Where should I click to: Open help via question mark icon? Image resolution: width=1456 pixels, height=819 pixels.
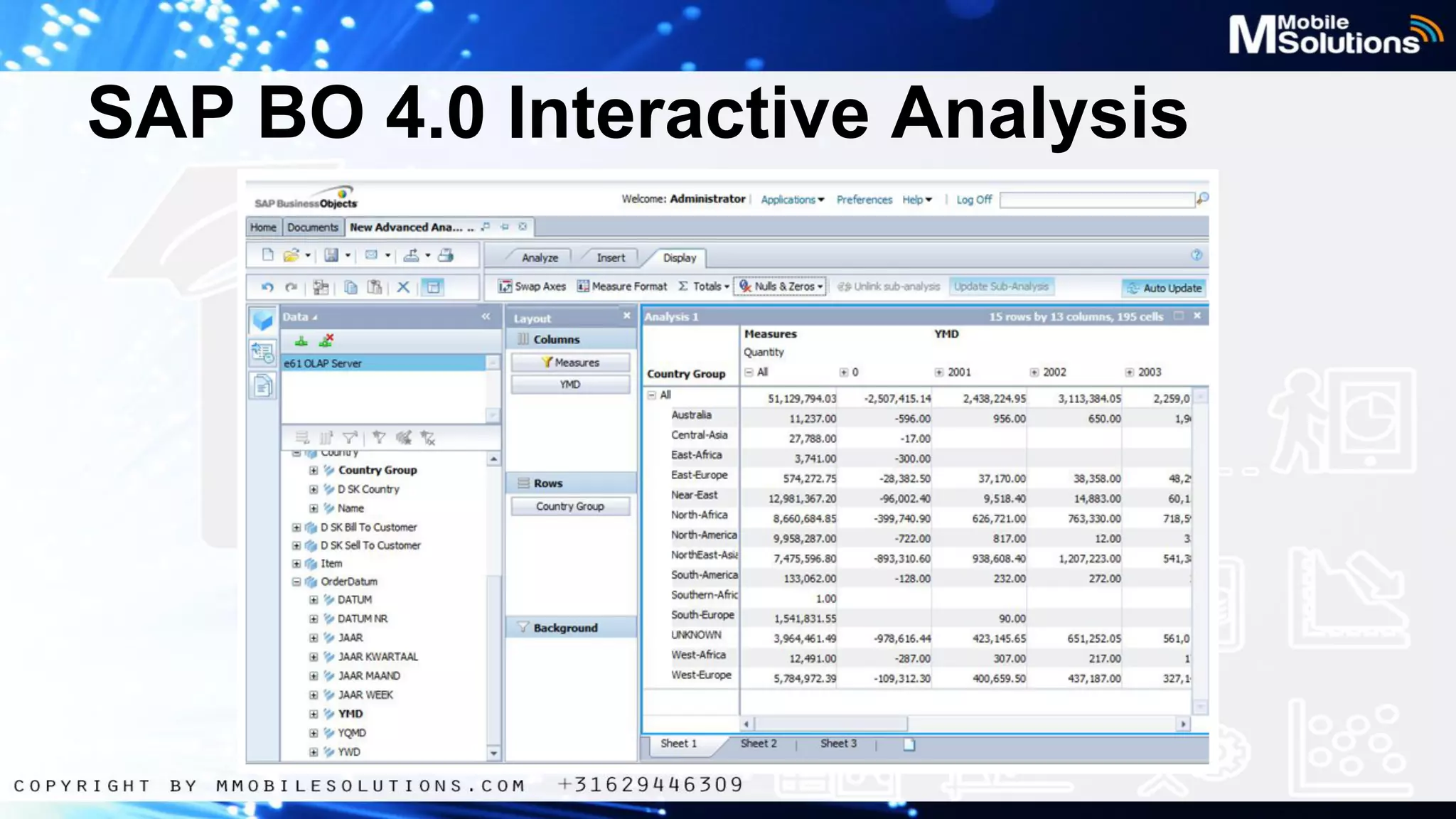[x=1197, y=255]
